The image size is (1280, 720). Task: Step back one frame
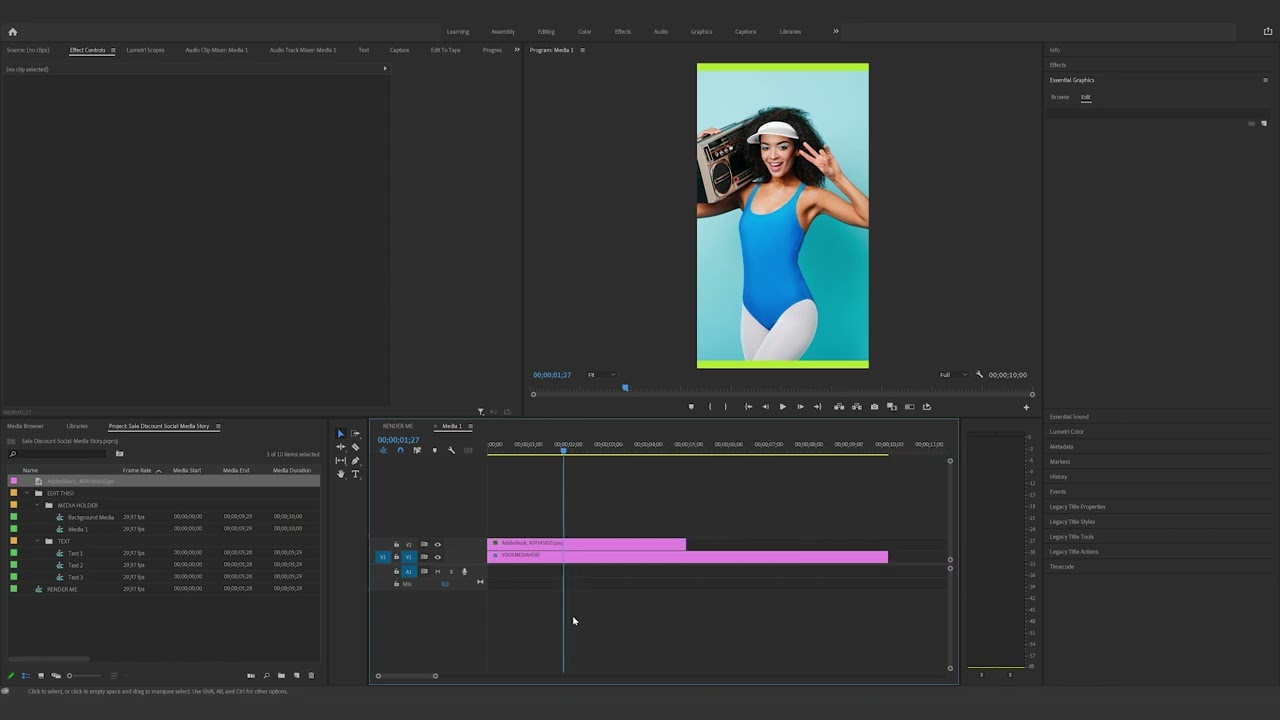pos(765,407)
